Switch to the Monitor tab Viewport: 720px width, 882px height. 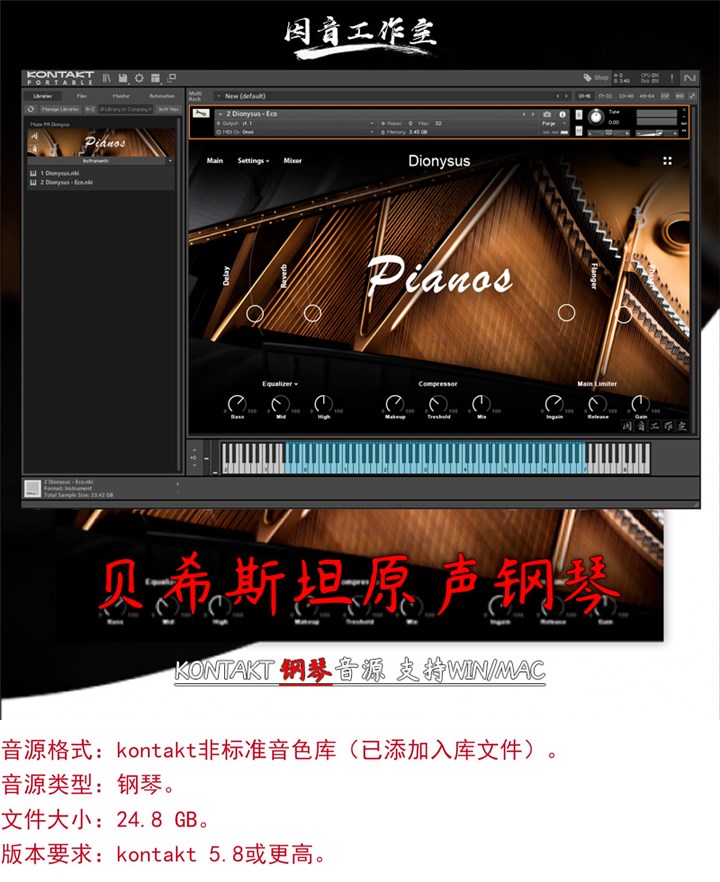tap(122, 96)
